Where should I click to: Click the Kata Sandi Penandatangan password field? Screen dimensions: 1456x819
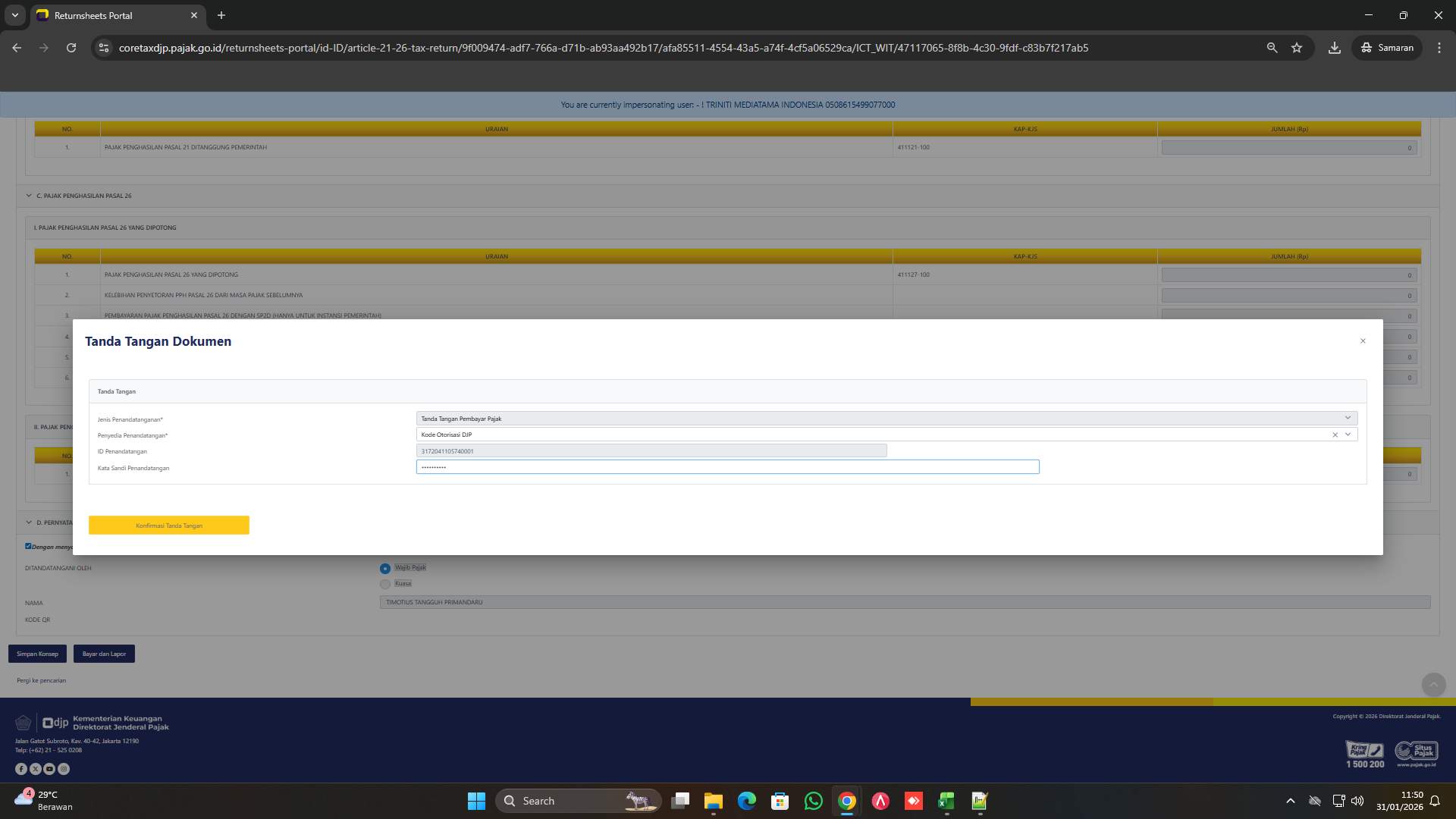[x=727, y=467]
